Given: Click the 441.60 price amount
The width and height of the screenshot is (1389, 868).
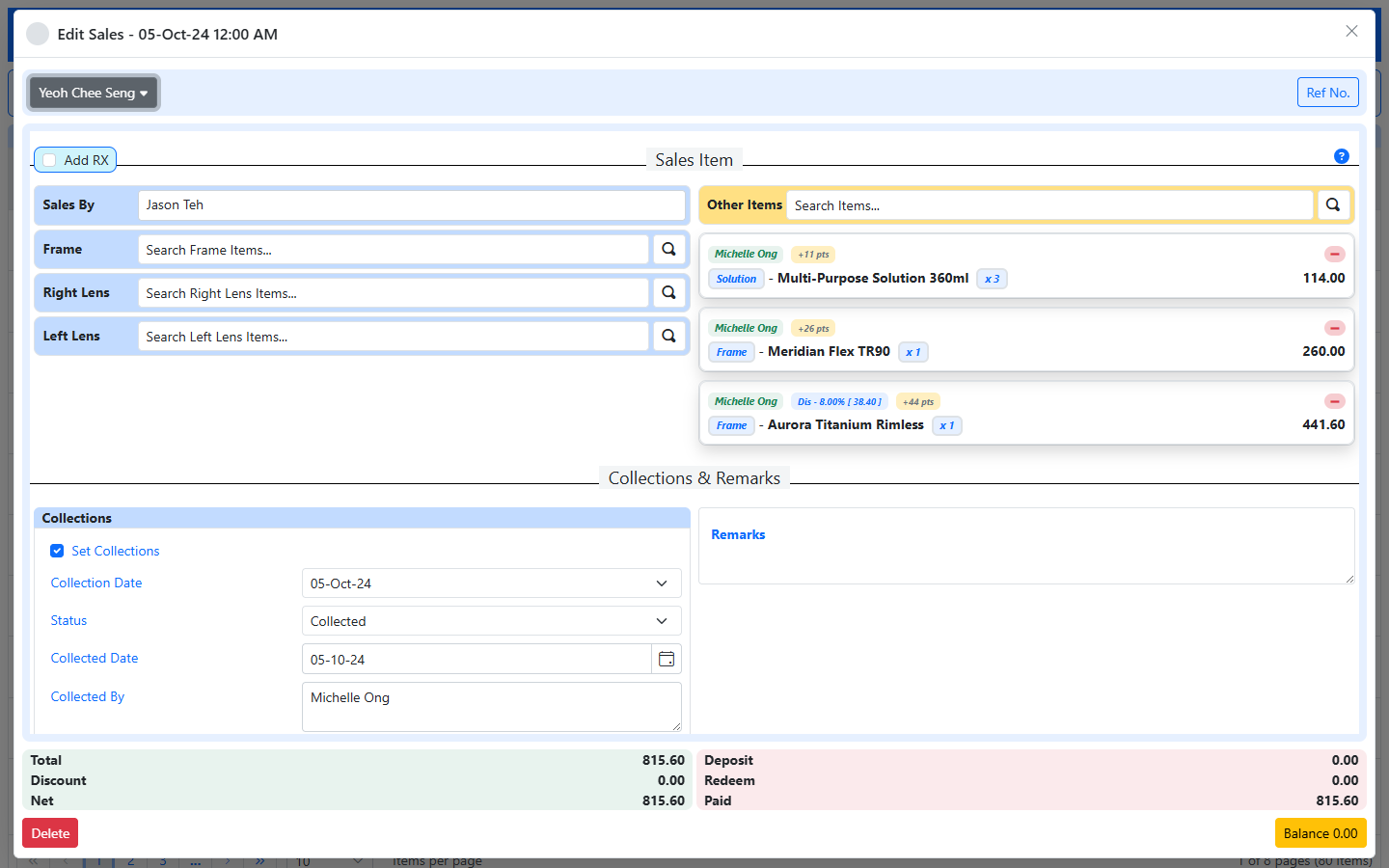Looking at the screenshot, I should 1323,424.
